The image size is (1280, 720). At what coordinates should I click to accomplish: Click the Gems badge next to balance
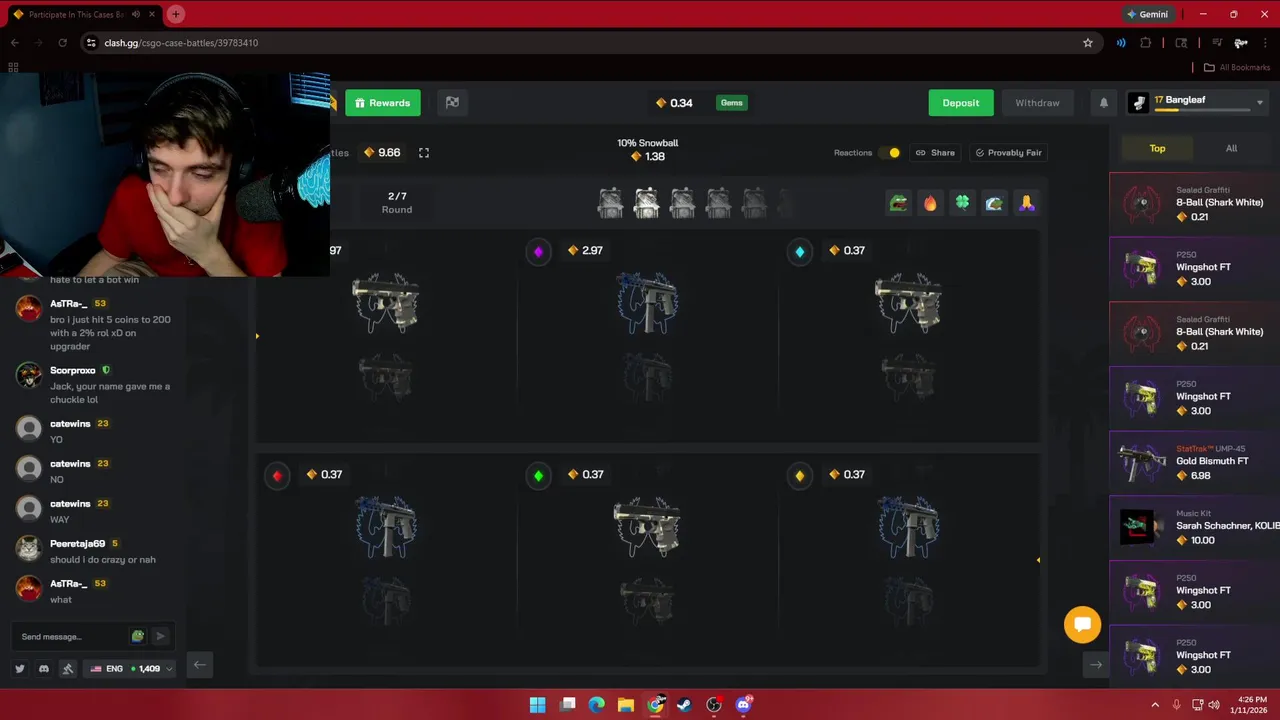click(x=732, y=103)
